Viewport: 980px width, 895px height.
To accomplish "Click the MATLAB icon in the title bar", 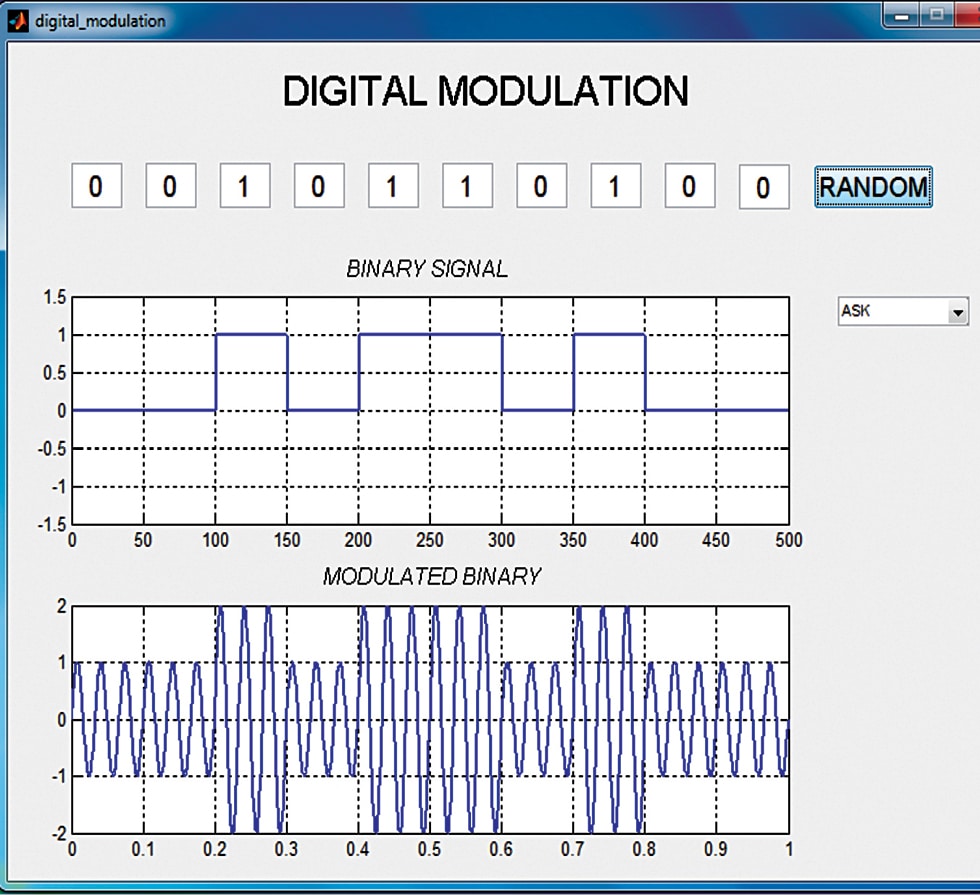I will [x=19, y=20].
